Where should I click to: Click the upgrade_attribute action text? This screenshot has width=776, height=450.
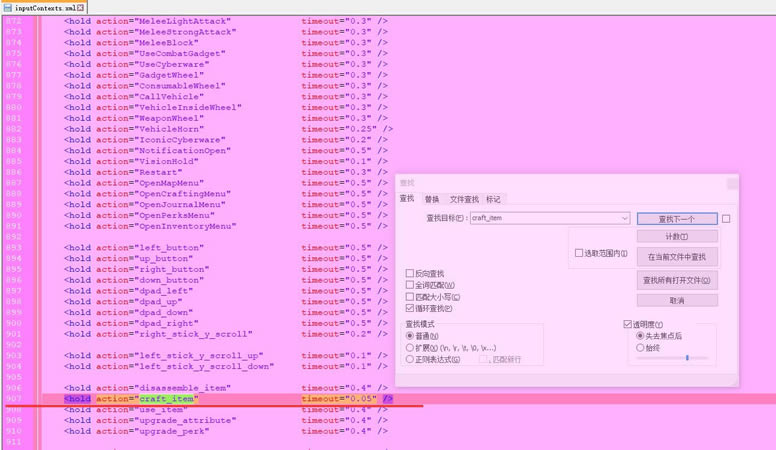(185, 420)
